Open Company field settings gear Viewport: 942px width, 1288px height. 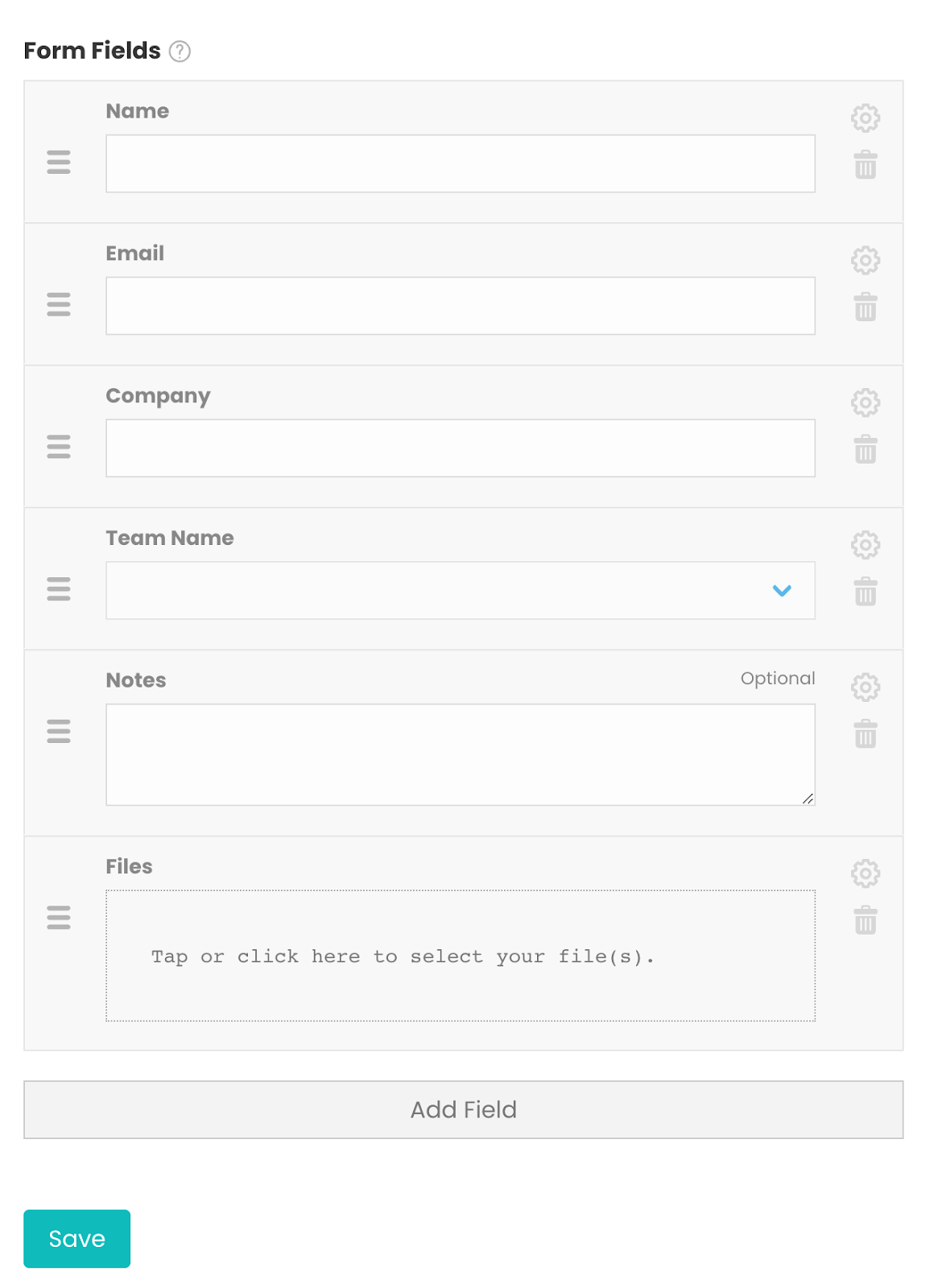(x=865, y=402)
